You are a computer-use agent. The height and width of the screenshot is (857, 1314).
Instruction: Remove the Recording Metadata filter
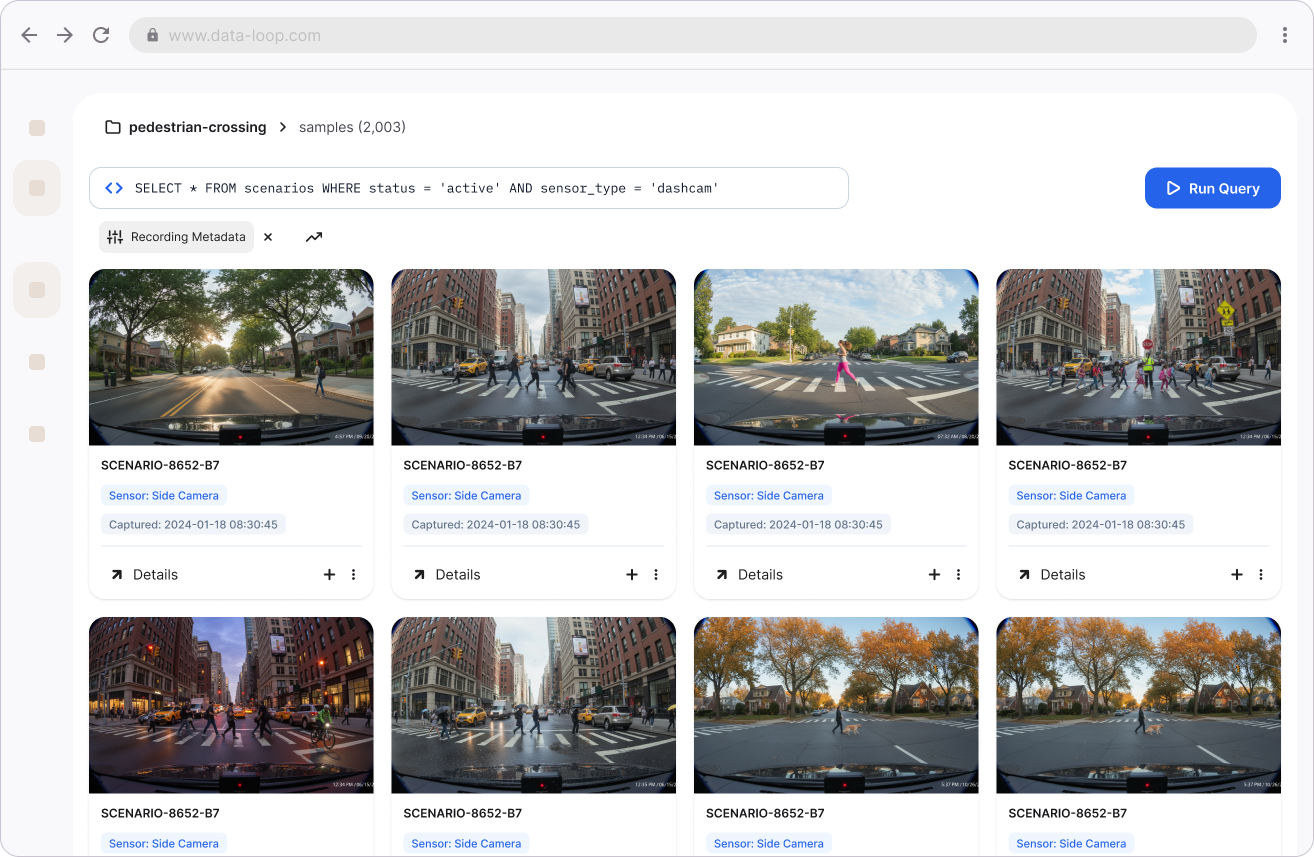click(268, 237)
